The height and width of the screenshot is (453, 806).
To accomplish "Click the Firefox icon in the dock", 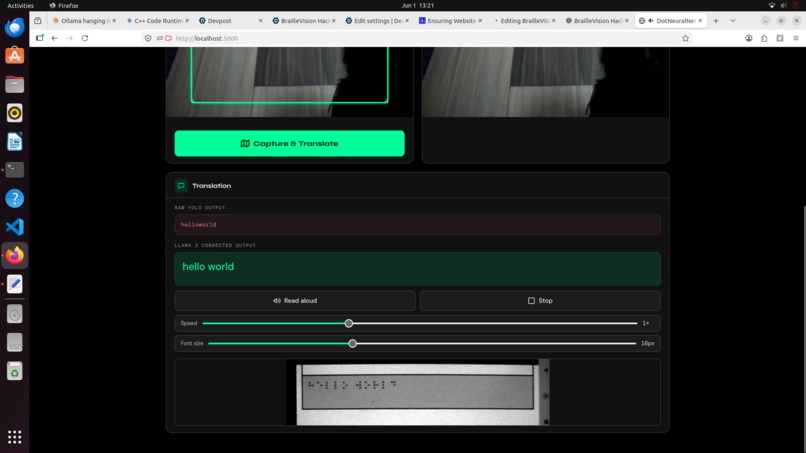I will click(14, 256).
